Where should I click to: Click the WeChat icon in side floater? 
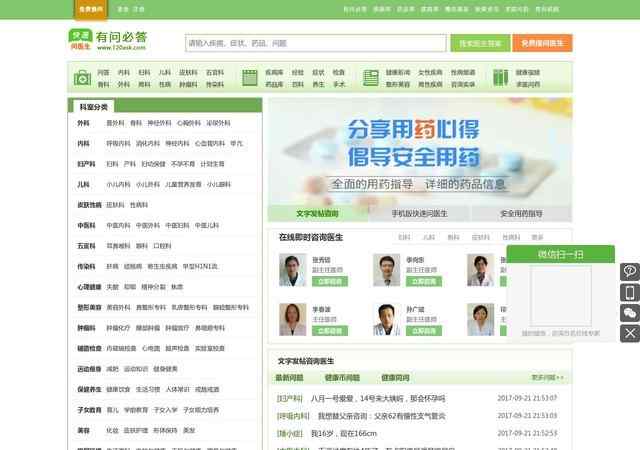pos(630,313)
